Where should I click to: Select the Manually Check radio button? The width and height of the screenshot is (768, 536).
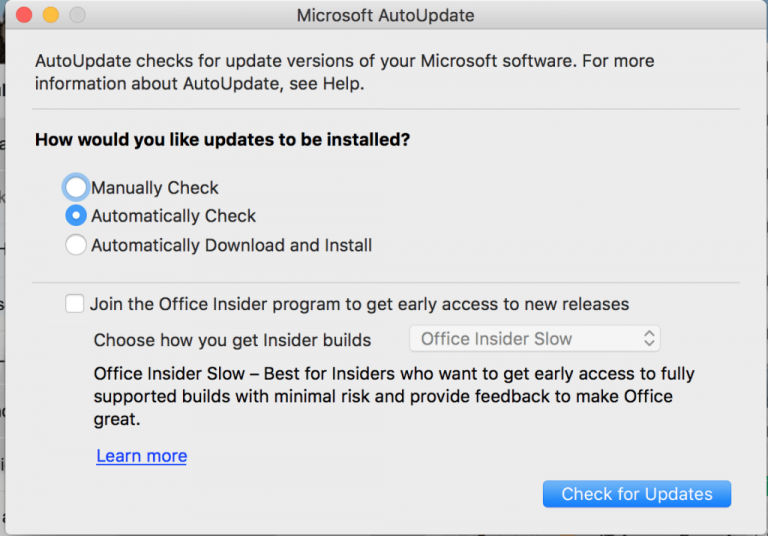[76, 187]
